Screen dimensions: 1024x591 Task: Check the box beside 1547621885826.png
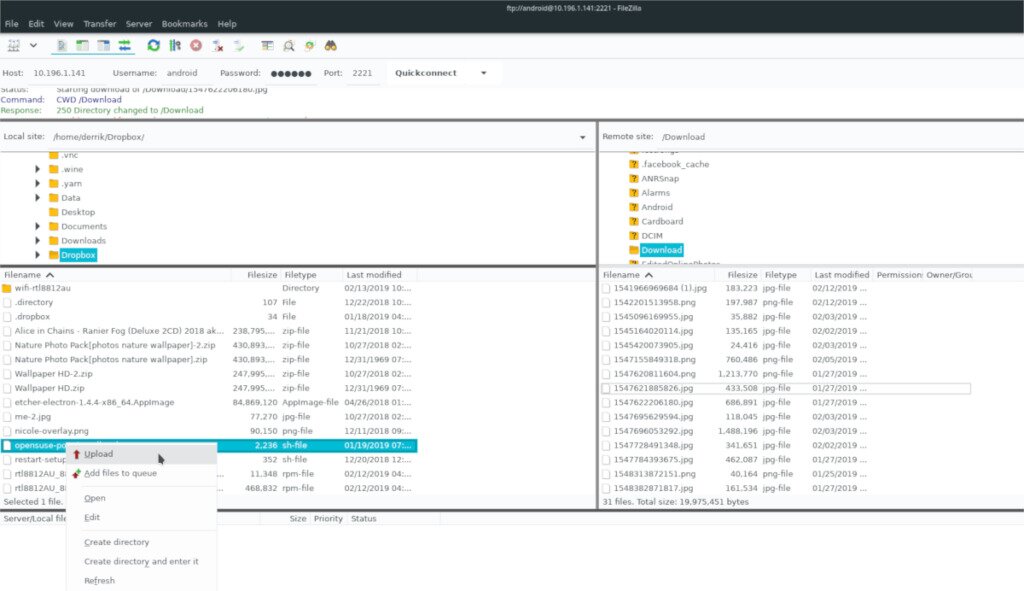tap(606, 387)
